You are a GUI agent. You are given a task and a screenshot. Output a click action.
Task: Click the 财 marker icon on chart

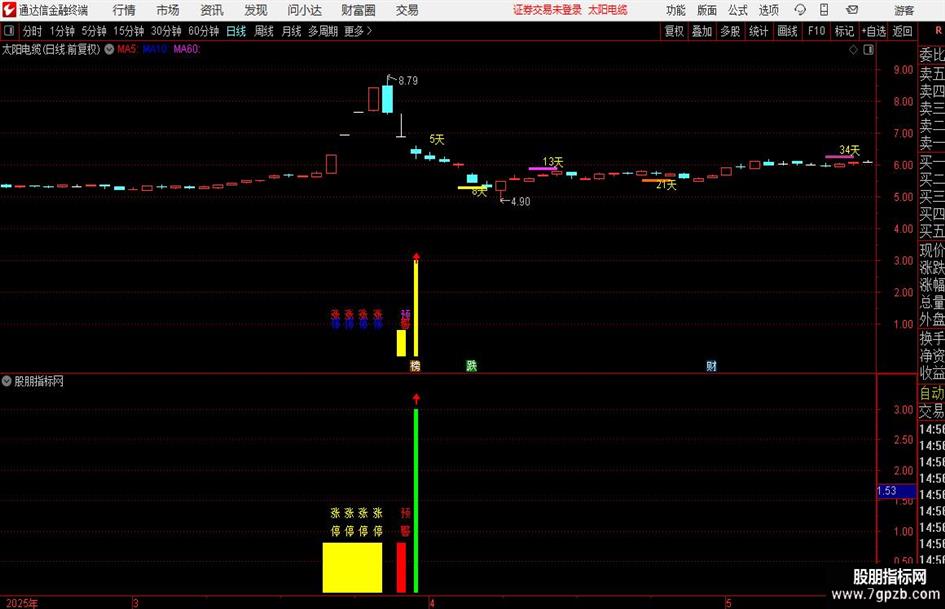(711, 365)
